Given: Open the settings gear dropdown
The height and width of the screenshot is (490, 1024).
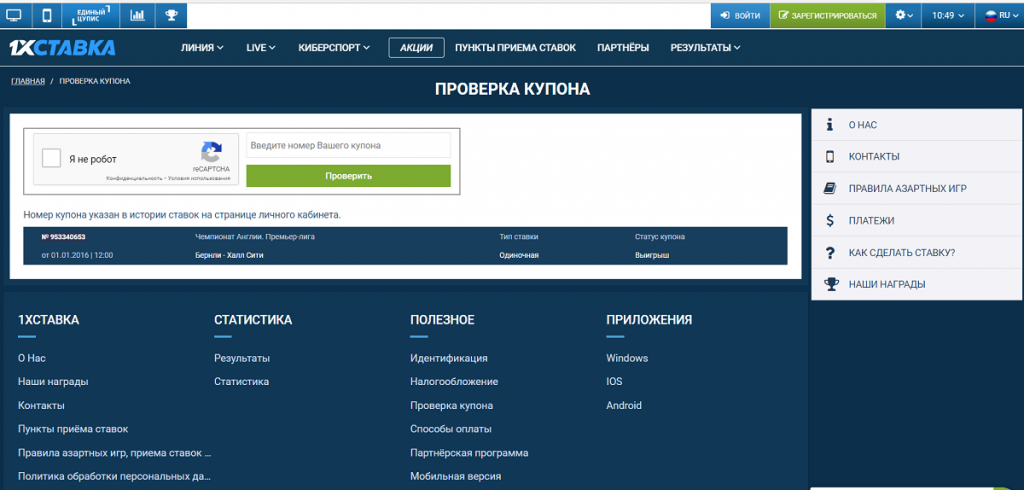Looking at the screenshot, I should pyautogui.click(x=903, y=15).
